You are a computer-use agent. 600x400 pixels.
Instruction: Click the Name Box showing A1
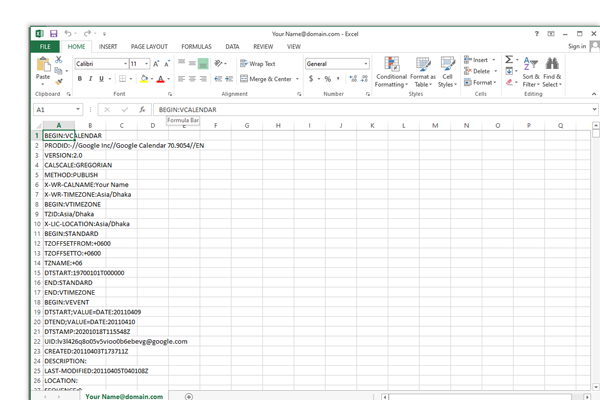click(x=57, y=110)
